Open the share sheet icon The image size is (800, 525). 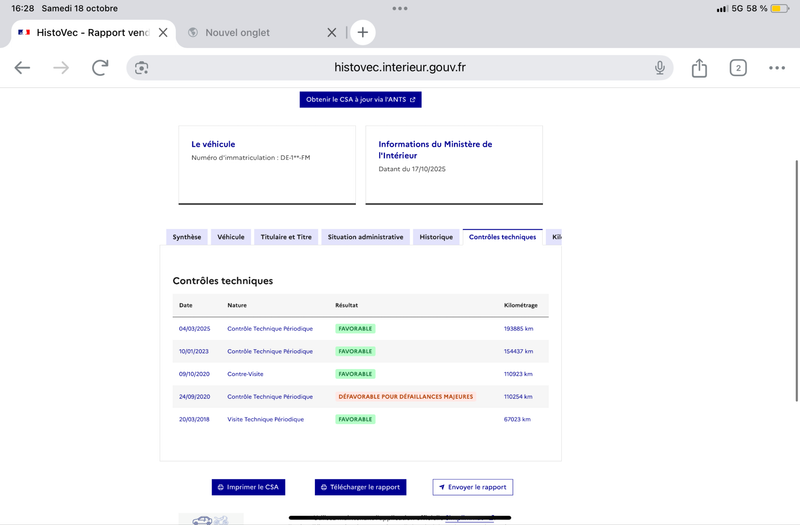coord(699,68)
